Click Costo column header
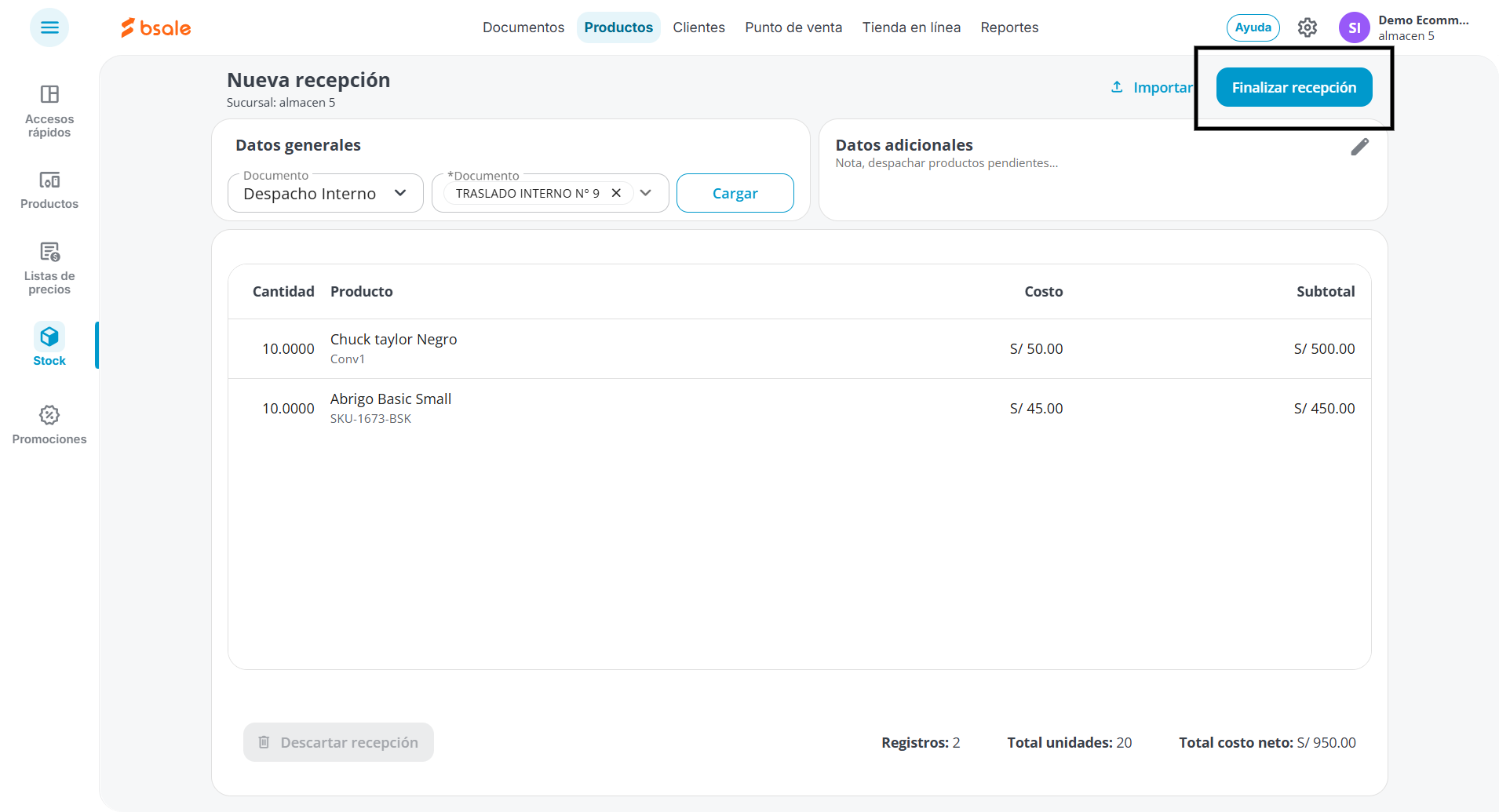The height and width of the screenshot is (812, 1499). coord(1043,291)
